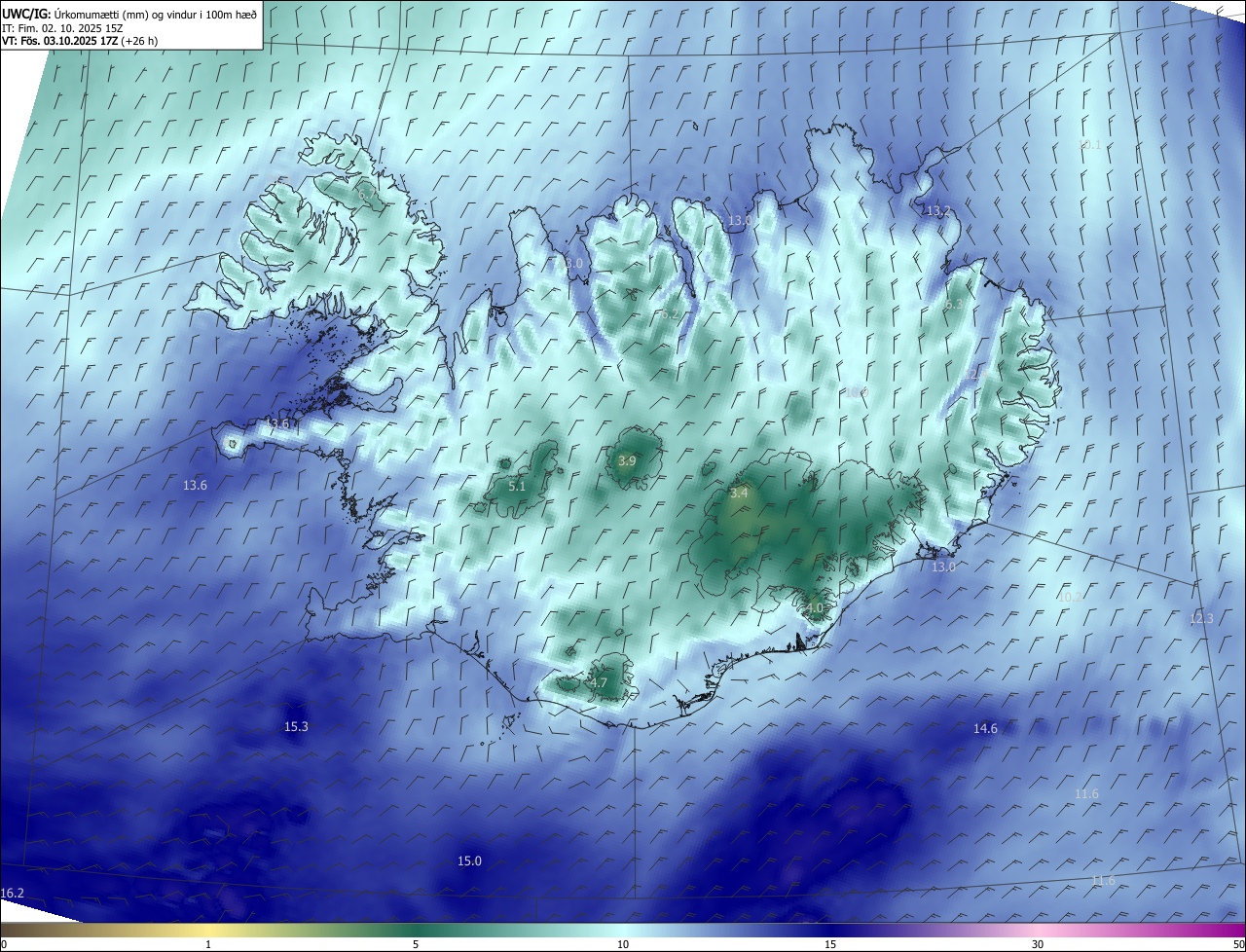Screen dimensions: 1246x952
Task: Click the 6.3 value label on the map
Action: coord(954,305)
